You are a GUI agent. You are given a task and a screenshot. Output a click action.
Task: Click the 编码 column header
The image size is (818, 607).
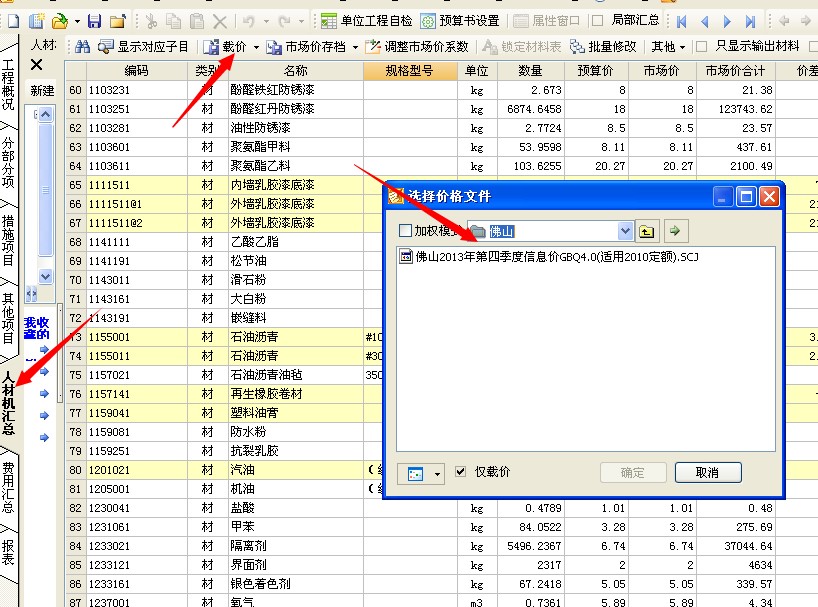(136, 71)
